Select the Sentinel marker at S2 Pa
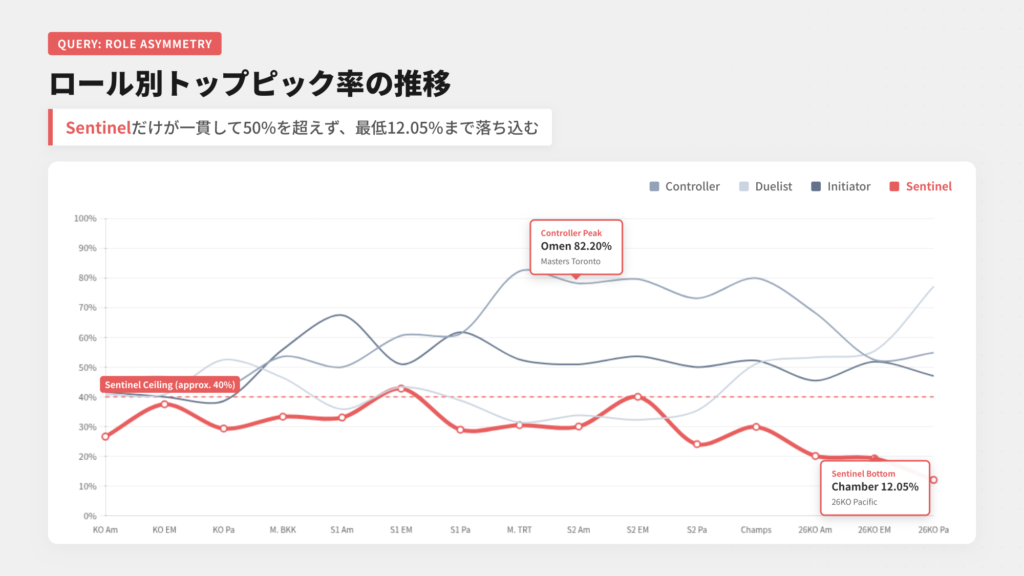1024x576 pixels. click(697, 444)
